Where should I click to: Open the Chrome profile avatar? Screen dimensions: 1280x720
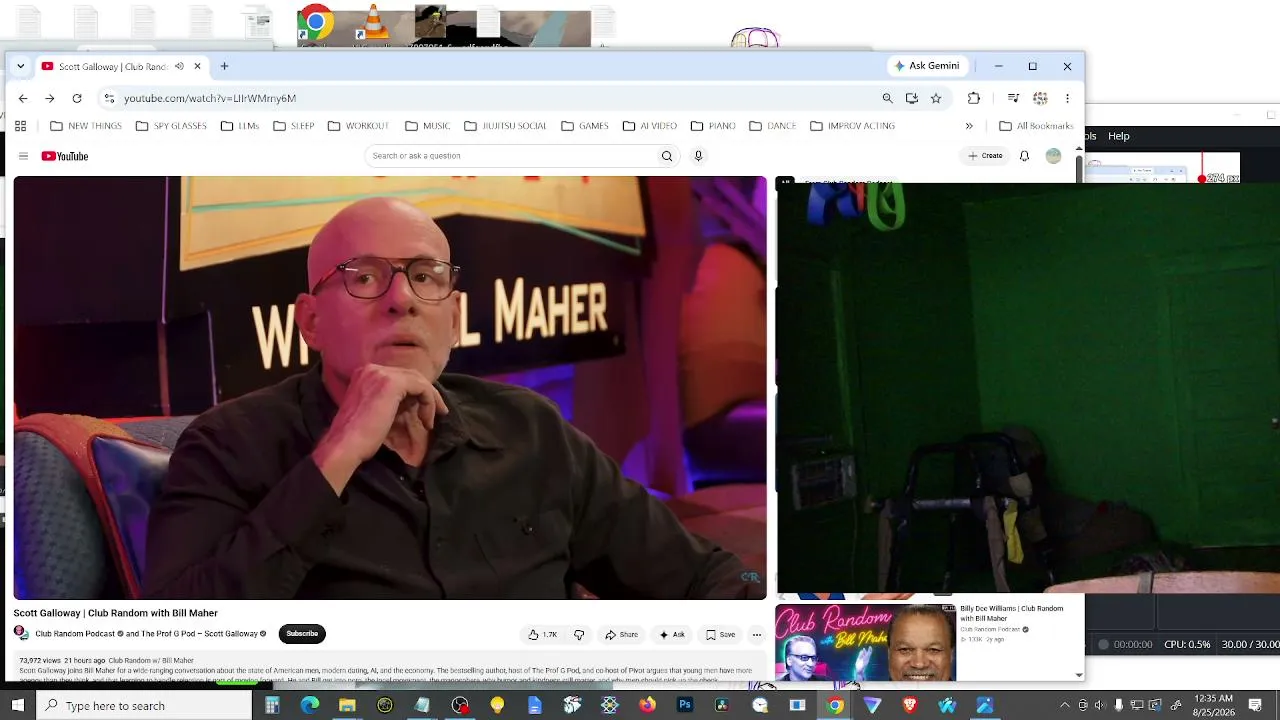pyautogui.click(x=1040, y=98)
